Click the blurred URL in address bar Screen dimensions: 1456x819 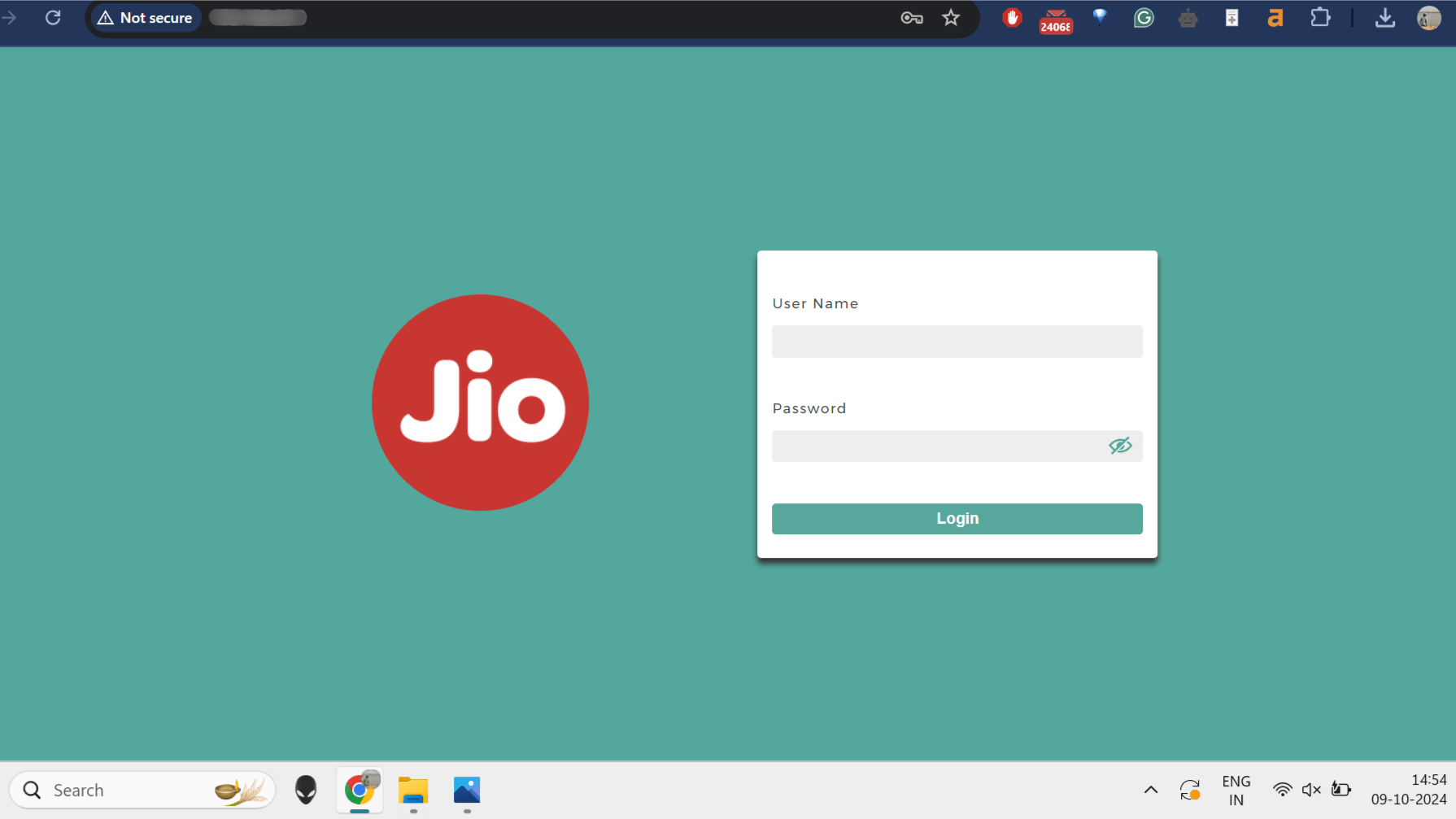click(258, 18)
